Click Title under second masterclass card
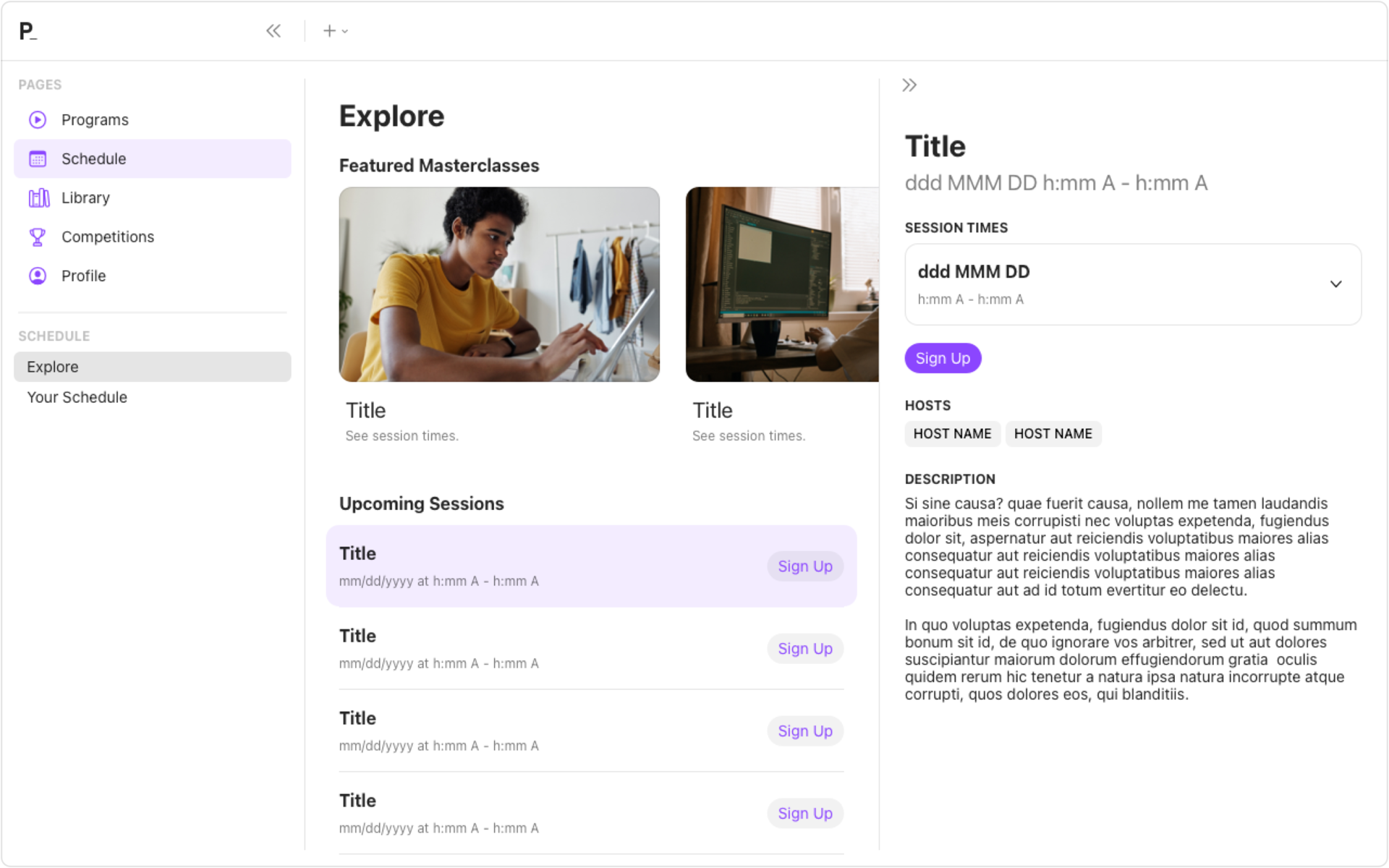Image resolution: width=1389 pixels, height=868 pixels. coord(713,411)
